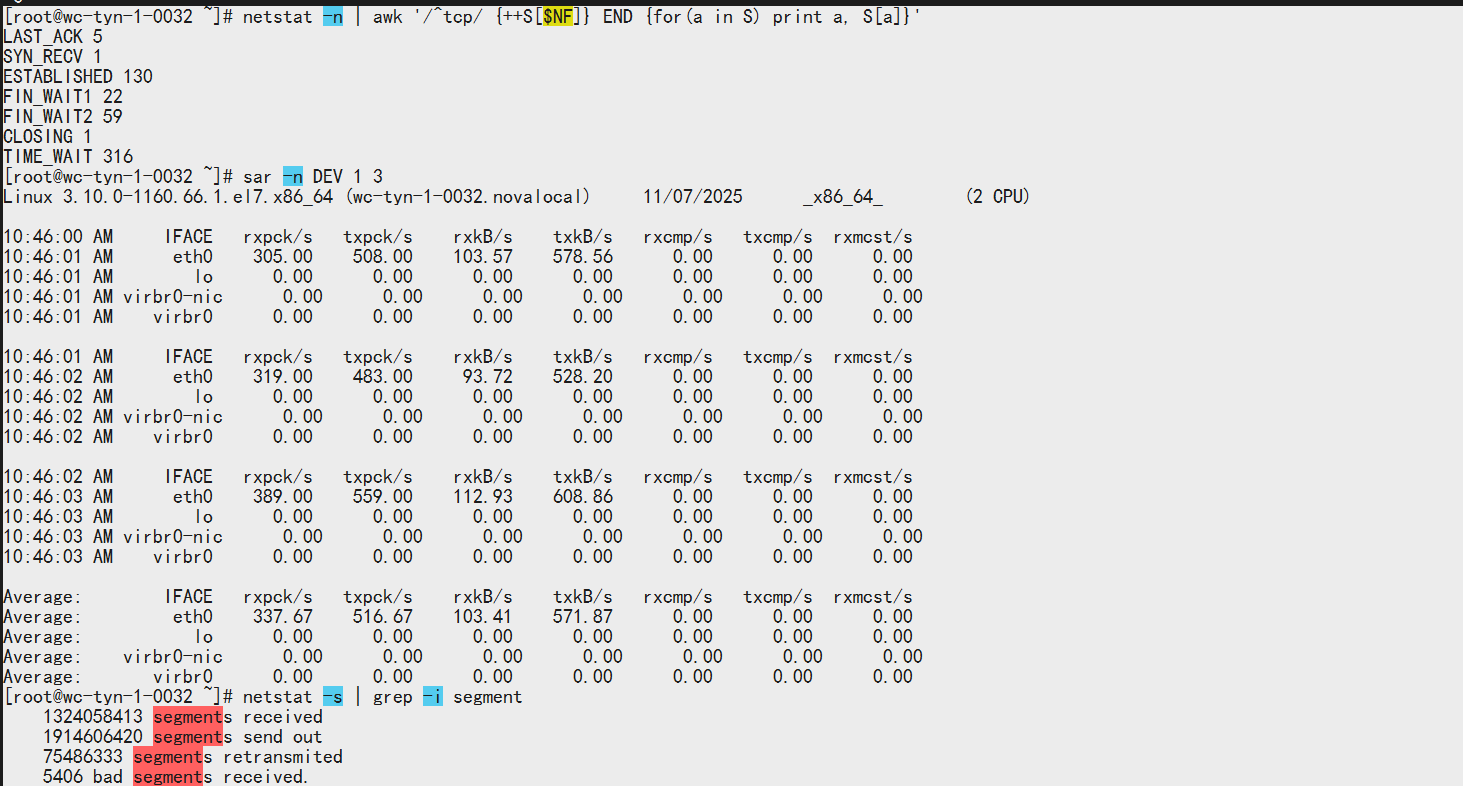
Task: Select the average txpck/s value "516.67"
Action: pos(383,617)
